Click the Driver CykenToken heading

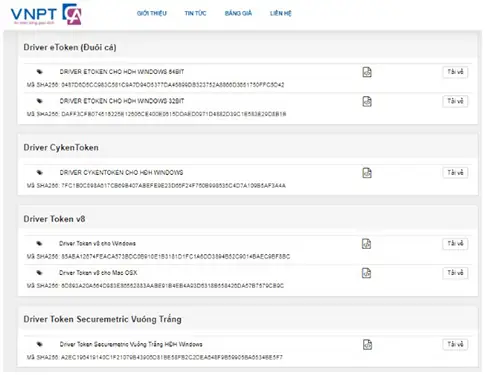(x=61, y=147)
